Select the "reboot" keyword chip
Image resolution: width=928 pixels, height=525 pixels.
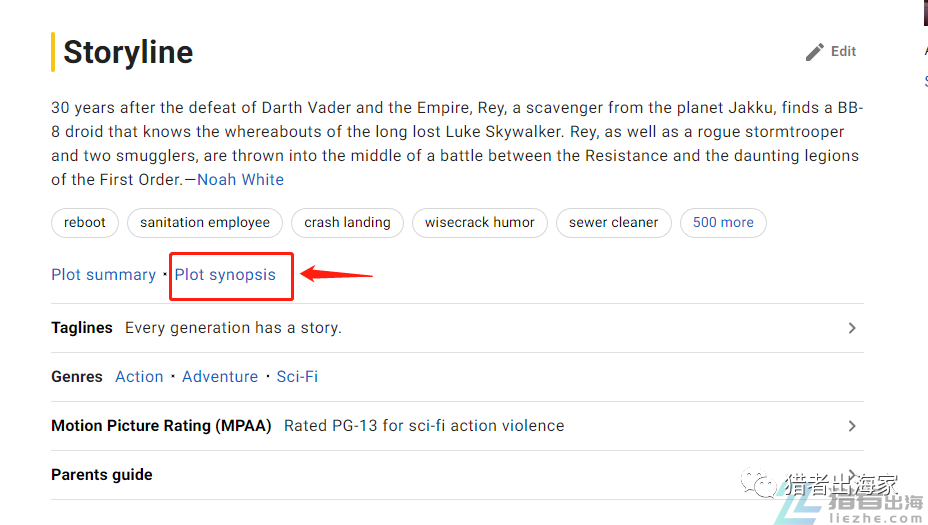pyautogui.click(x=85, y=223)
